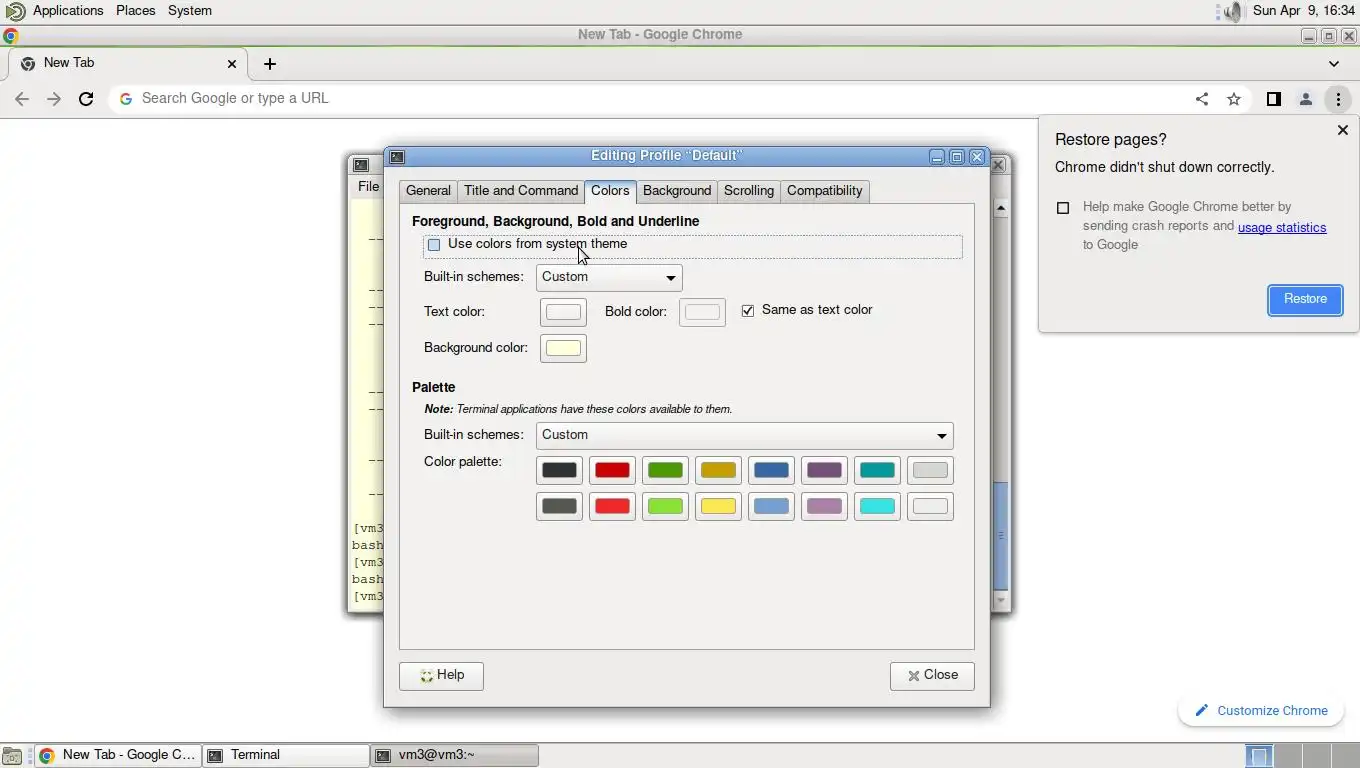Switch to Terminal taskbar item
Viewport: 1360px width, 768px height.
click(x=286, y=756)
